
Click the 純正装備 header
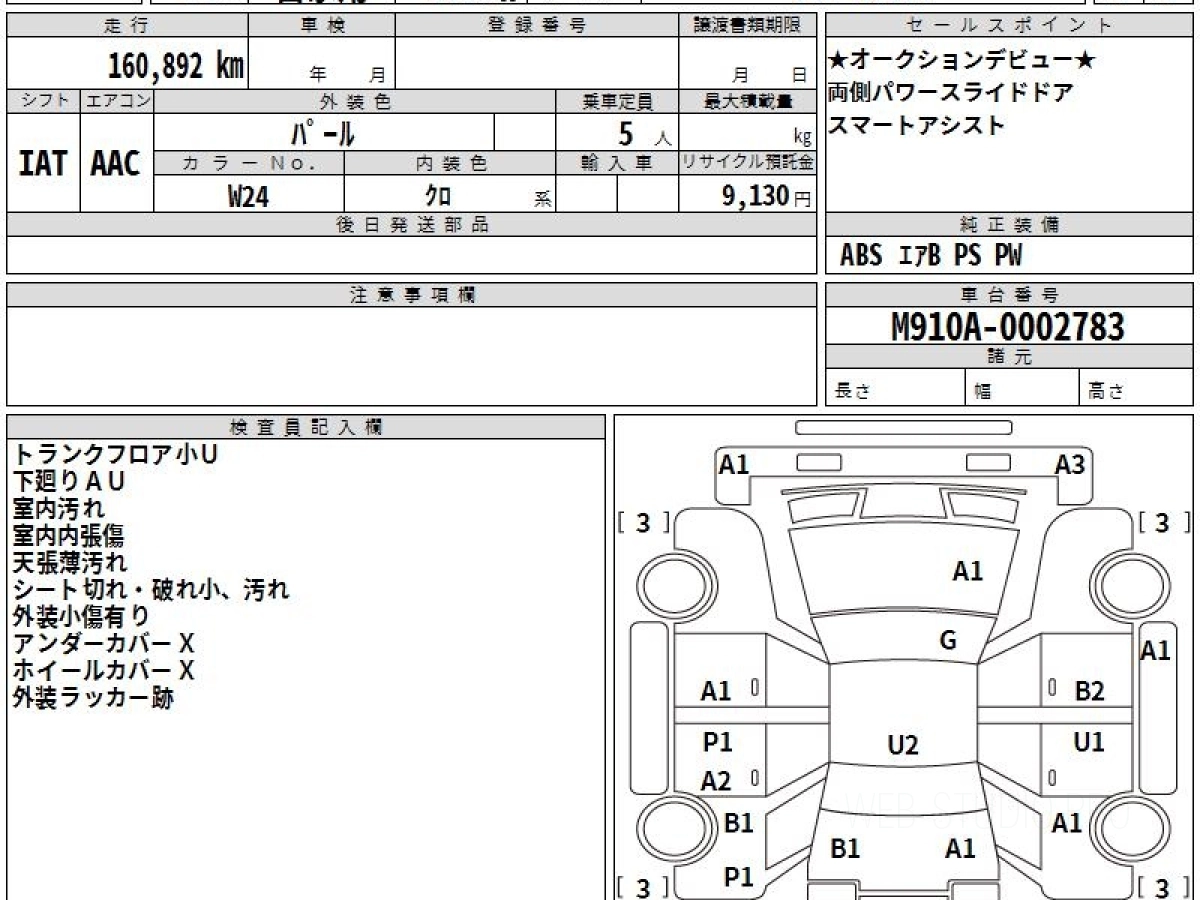(x=1009, y=225)
